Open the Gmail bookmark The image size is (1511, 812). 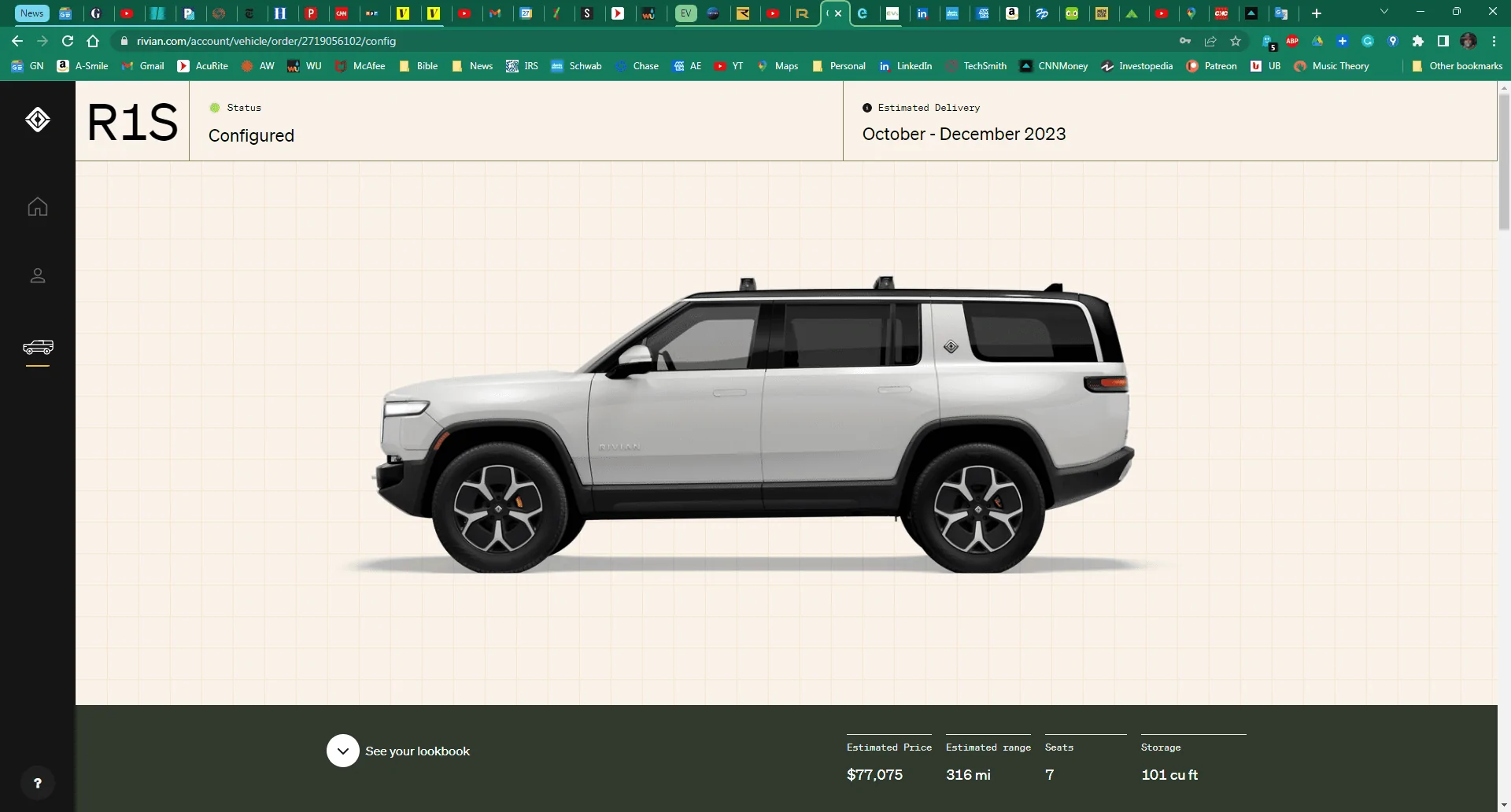(x=143, y=66)
